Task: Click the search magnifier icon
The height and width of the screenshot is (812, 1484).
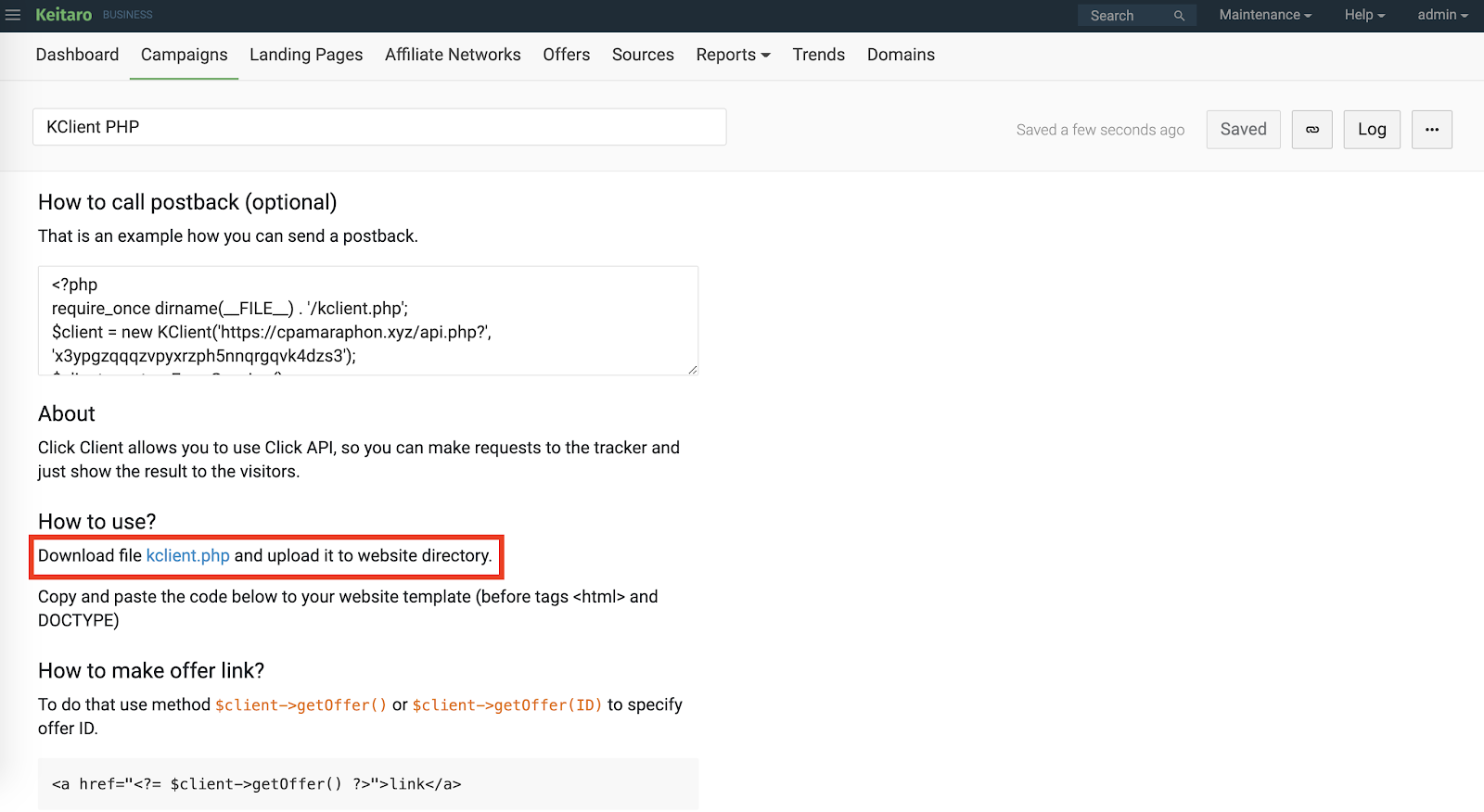Action: tap(1179, 16)
